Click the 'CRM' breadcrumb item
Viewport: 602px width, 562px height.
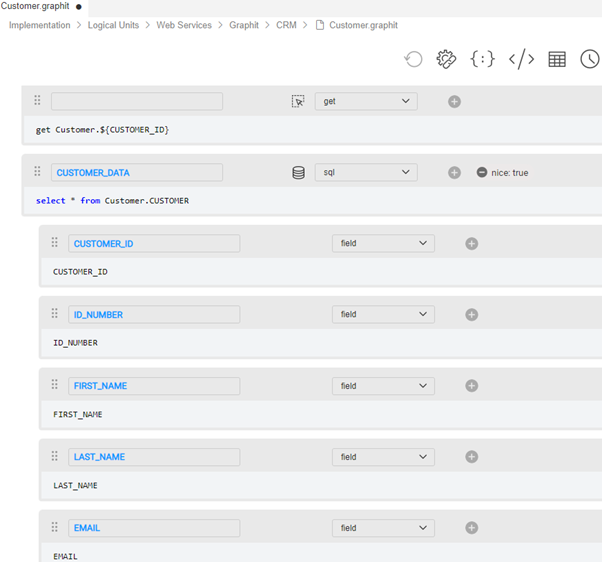[286, 25]
